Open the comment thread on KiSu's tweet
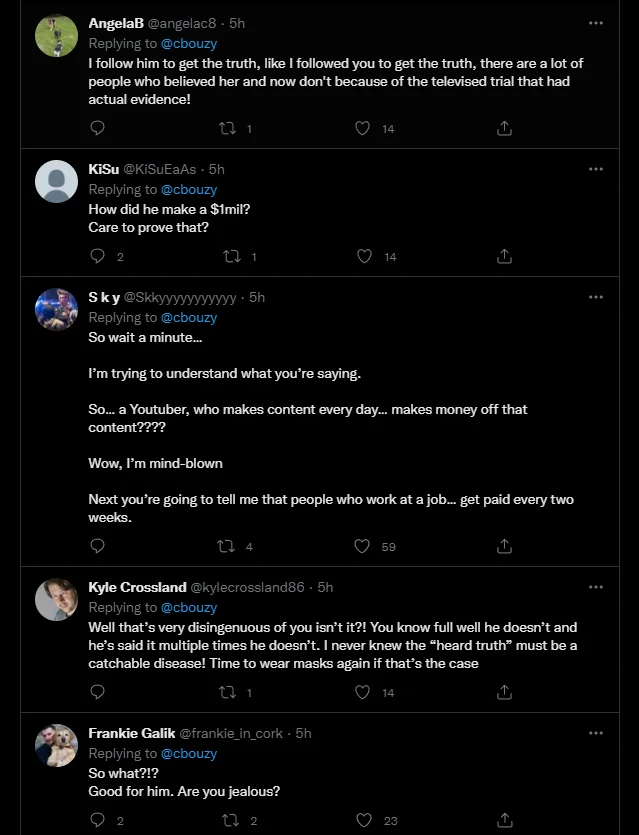This screenshot has height=835, width=639. tap(97, 256)
